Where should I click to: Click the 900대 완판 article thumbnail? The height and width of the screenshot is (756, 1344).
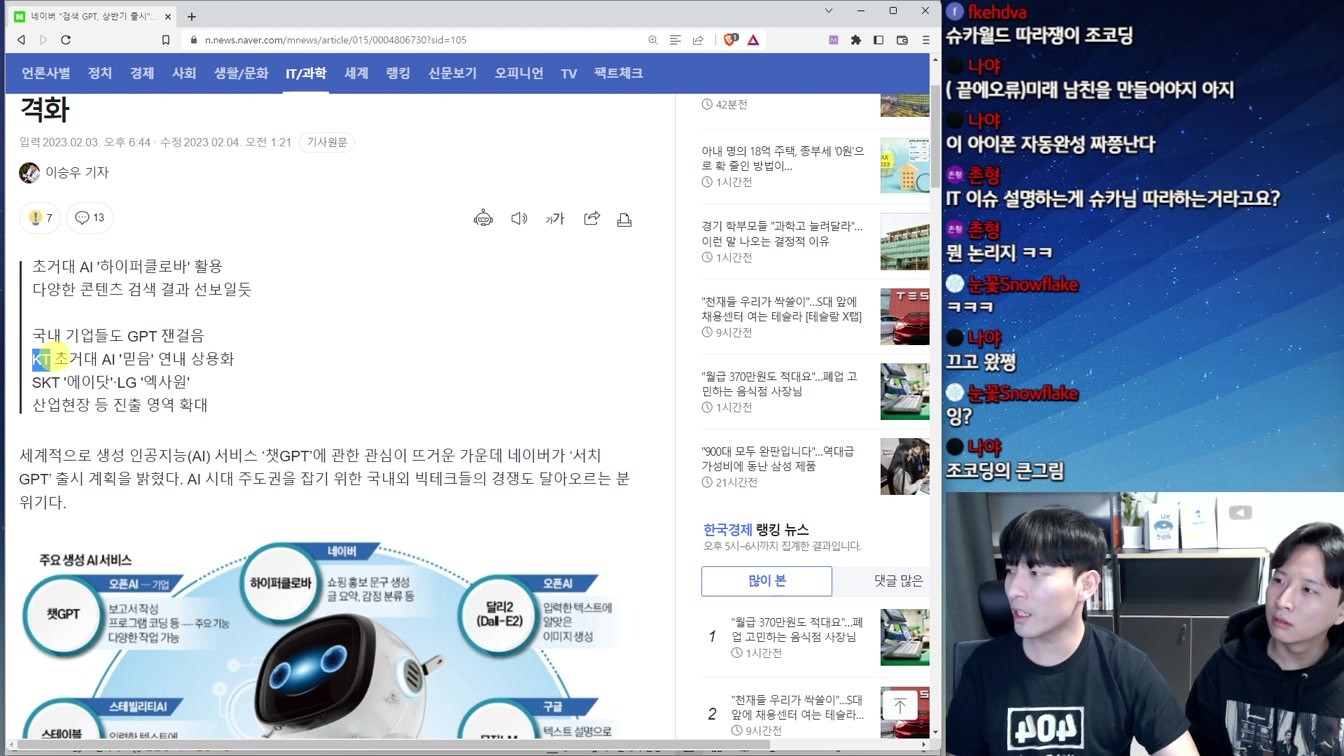click(905, 466)
